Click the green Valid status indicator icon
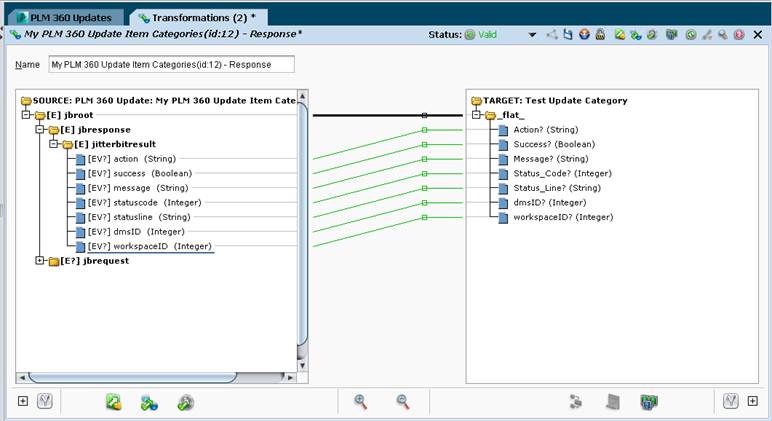This screenshot has height=421, width=772. coord(470,34)
